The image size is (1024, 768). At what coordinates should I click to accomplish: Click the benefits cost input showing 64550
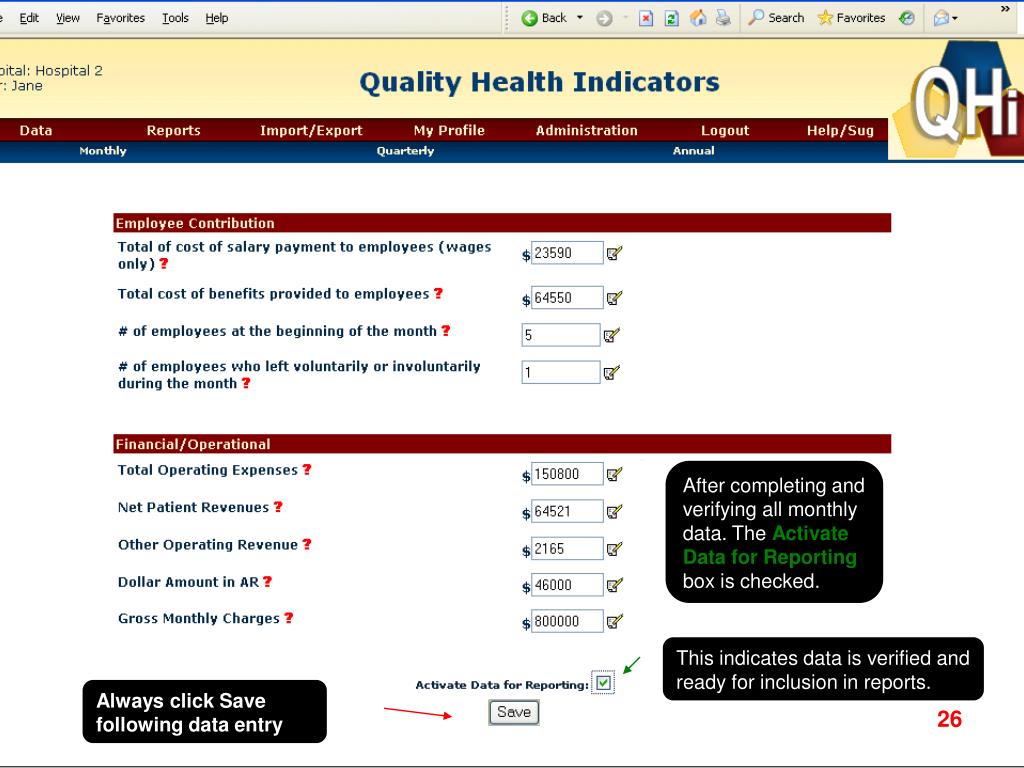coord(567,298)
